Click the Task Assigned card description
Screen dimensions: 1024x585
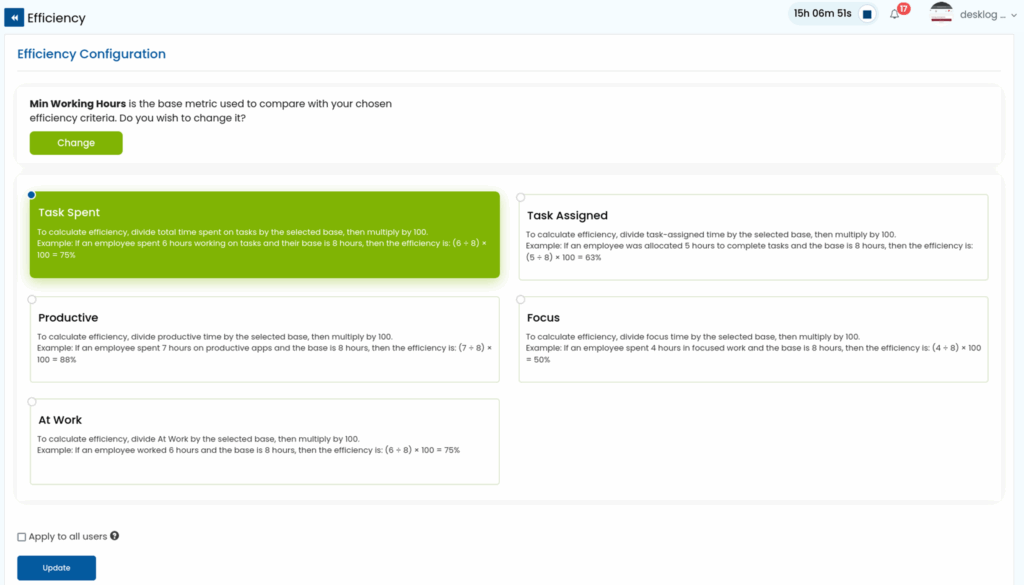tap(750, 245)
